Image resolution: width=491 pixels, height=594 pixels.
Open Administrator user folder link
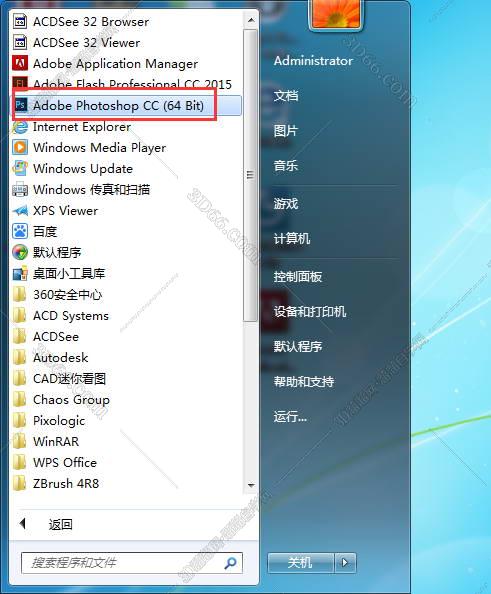313,61
